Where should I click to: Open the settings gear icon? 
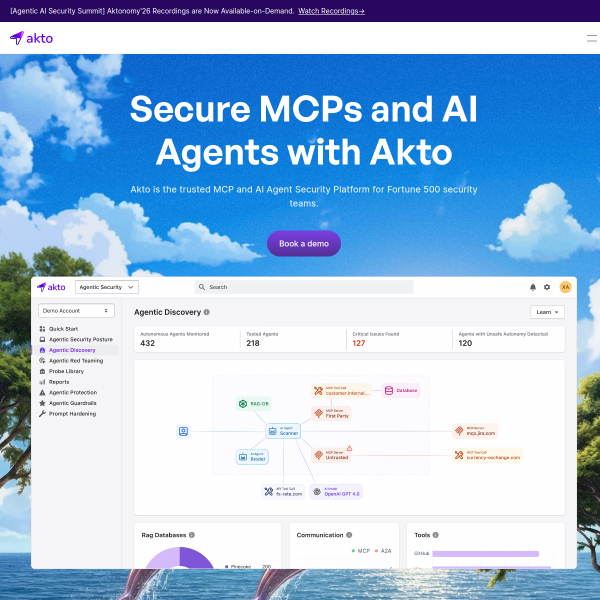point(547,287)
